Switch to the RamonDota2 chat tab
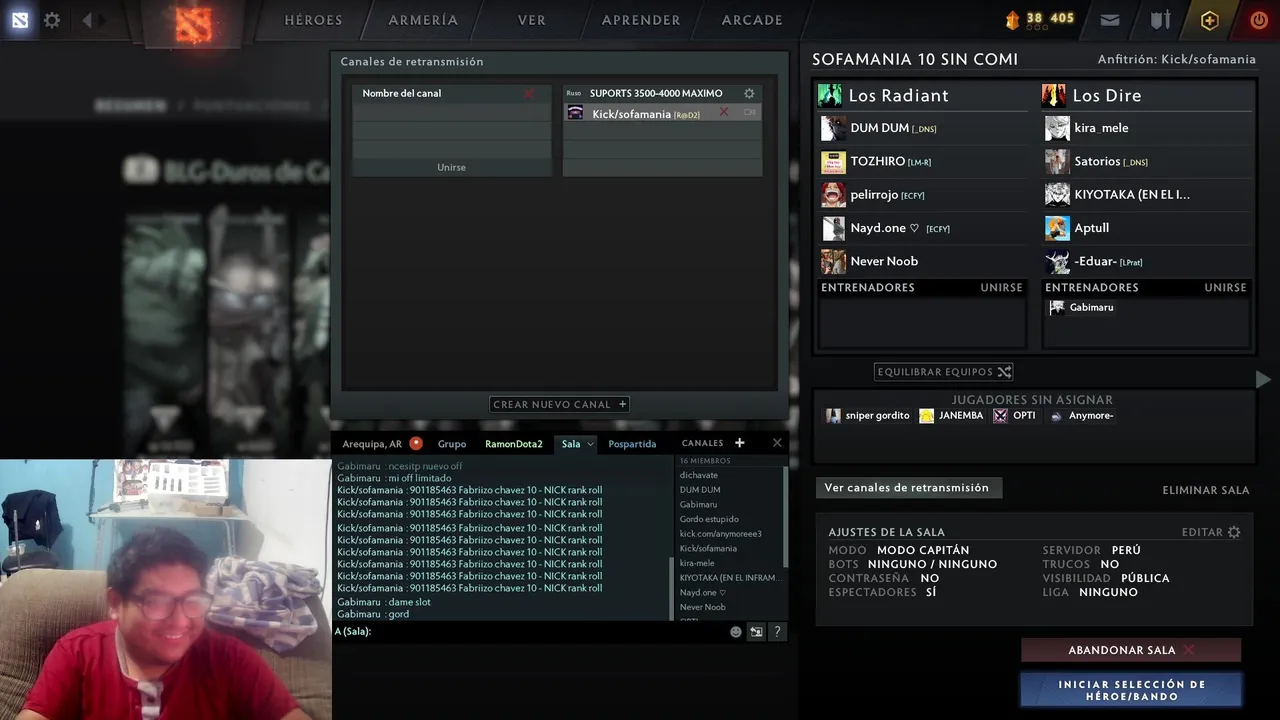Screen dimensions: 1280x720 (x=514, y=444)
